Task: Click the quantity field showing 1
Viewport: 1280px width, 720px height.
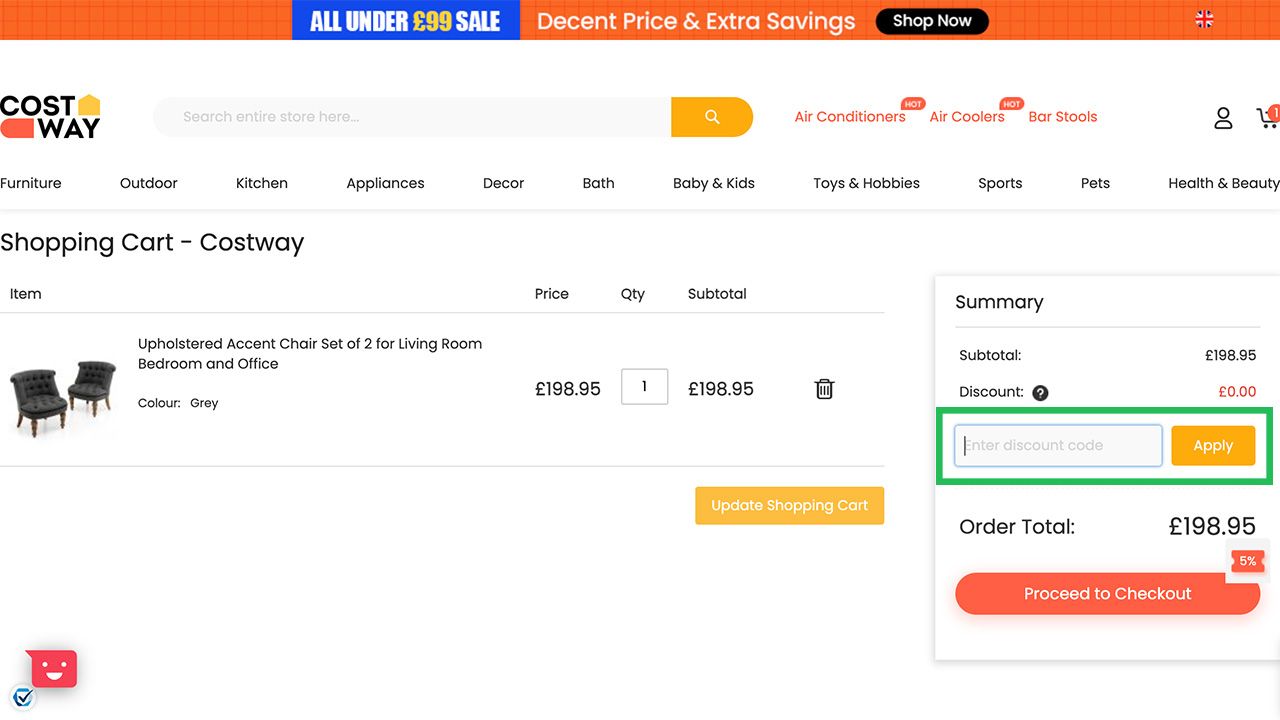Action: tap(644, 387)
